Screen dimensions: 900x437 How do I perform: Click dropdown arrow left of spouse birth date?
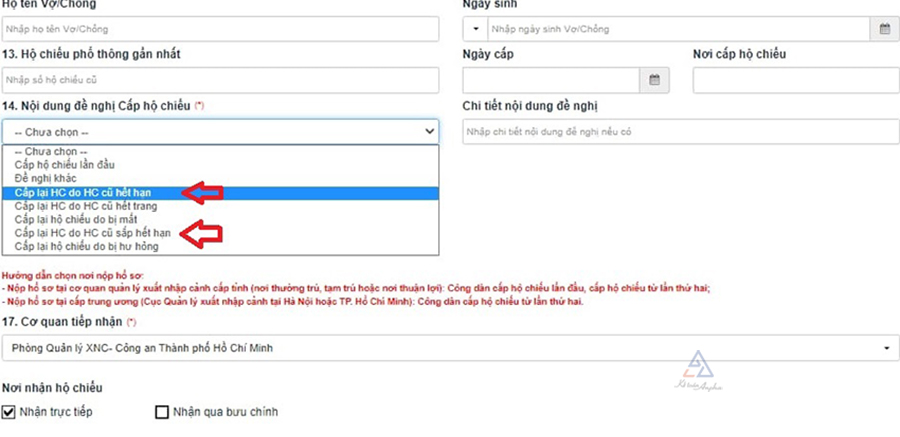(x=475, y=29)
